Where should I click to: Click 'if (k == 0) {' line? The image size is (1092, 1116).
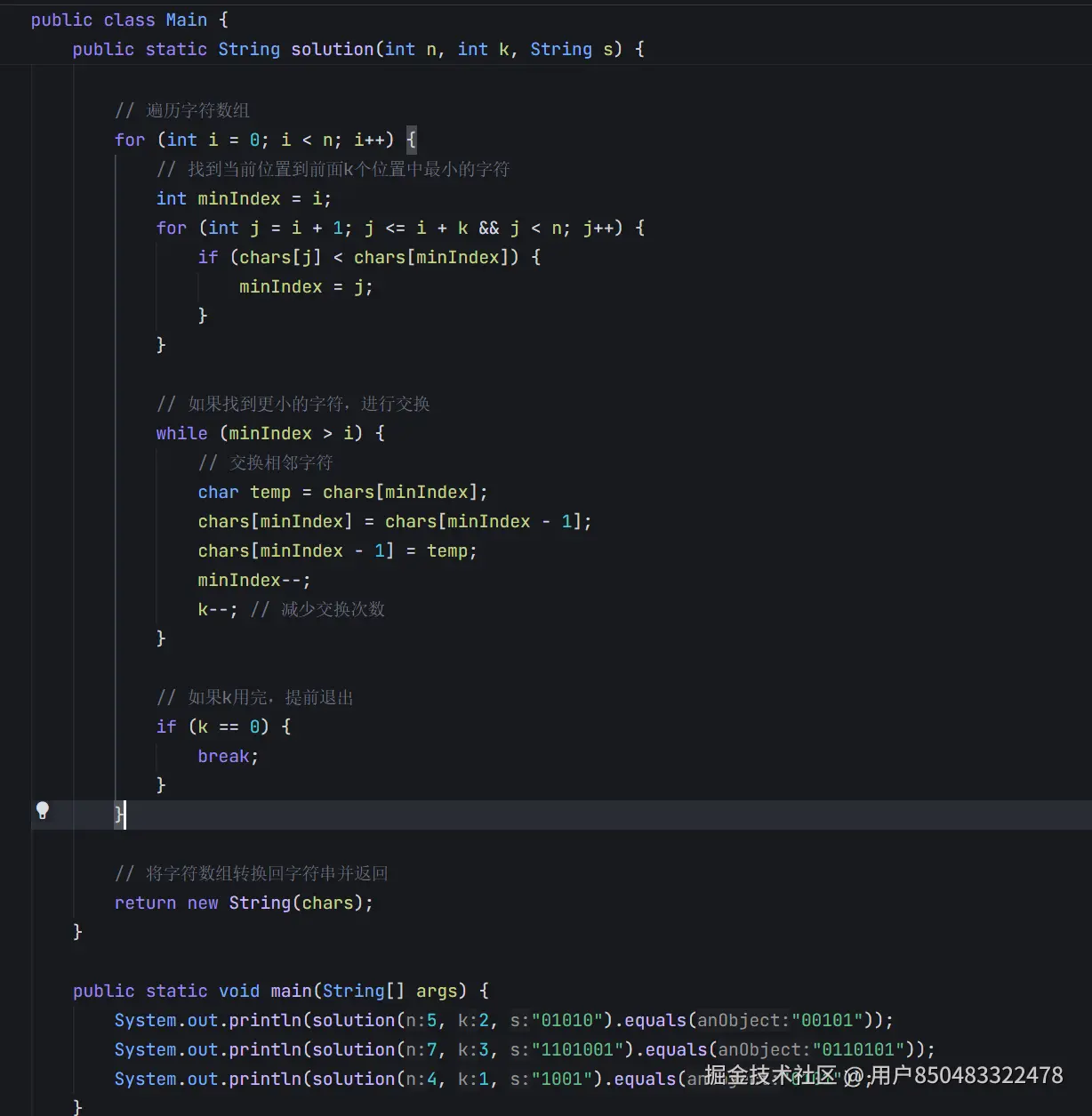pos(223,727)
